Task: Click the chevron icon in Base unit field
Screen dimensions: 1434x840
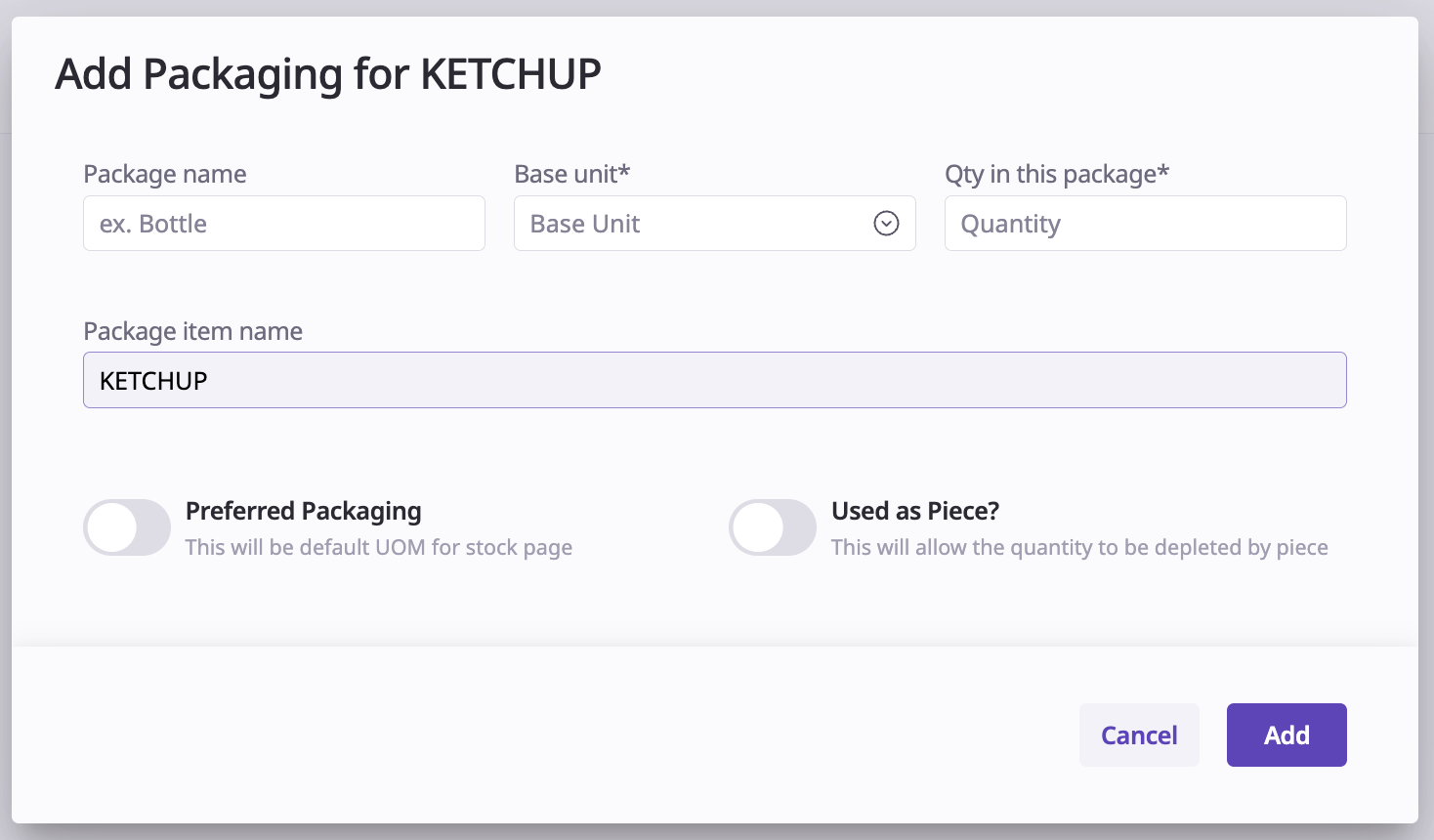Action: point(886,224)
